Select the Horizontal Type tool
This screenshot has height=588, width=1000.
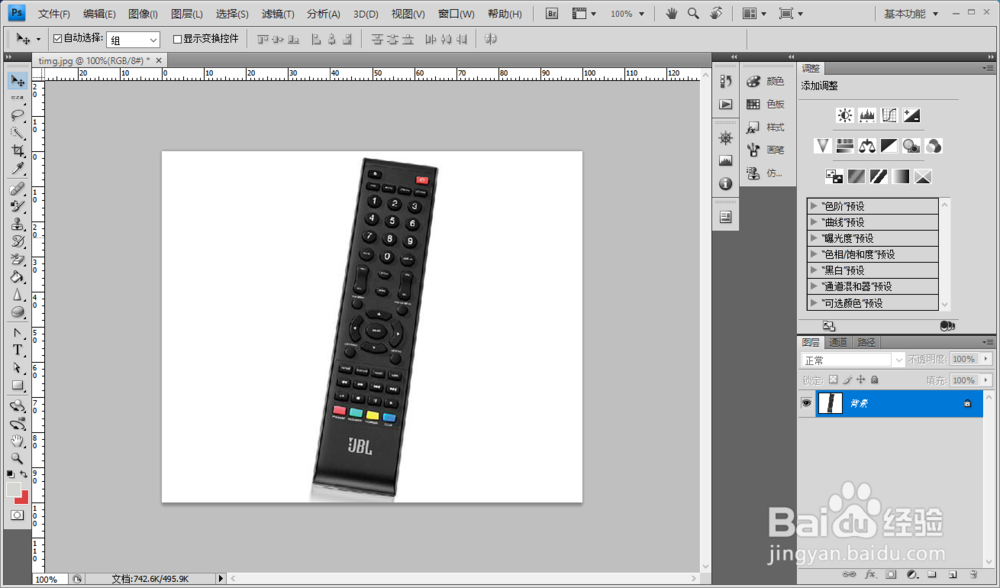click(17, 350)
